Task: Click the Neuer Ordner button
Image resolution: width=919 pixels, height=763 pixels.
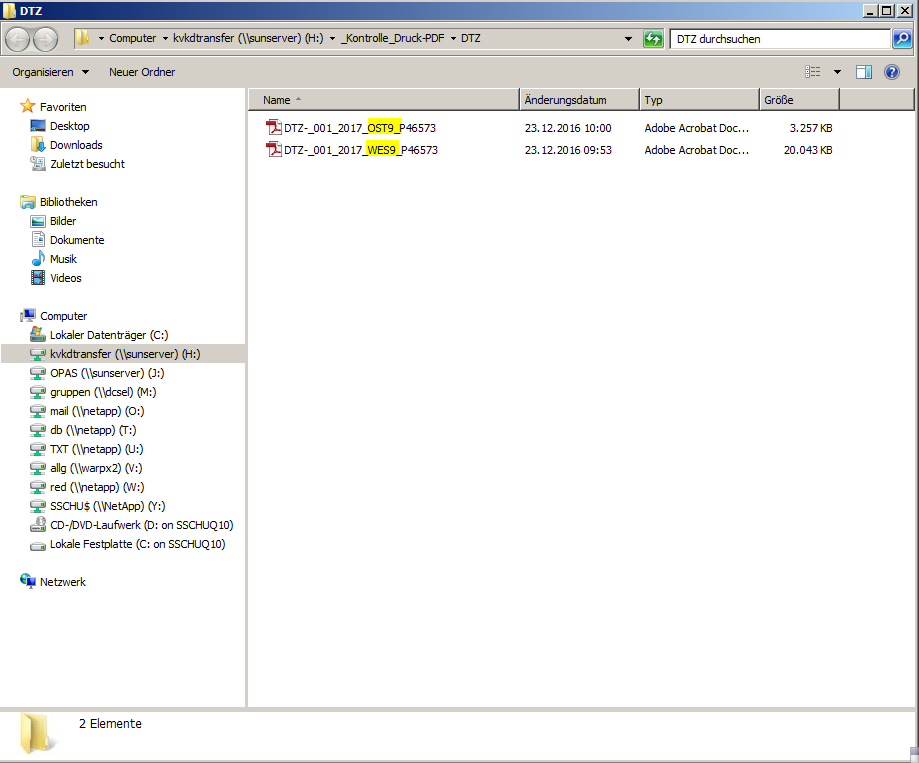Action: pyautogui.click(x=142, y=72)
